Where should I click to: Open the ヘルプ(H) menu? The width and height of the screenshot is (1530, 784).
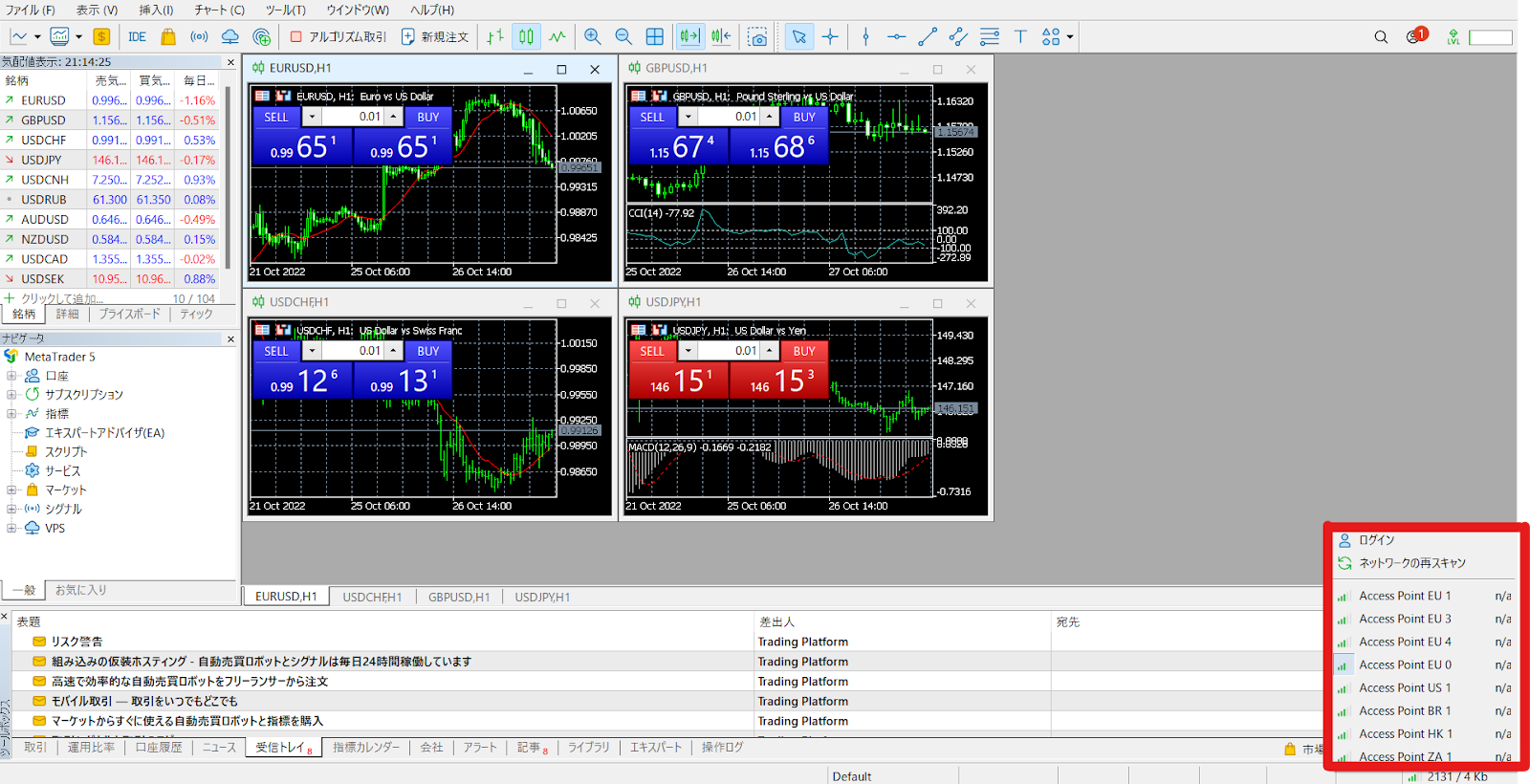pos(432,10)
